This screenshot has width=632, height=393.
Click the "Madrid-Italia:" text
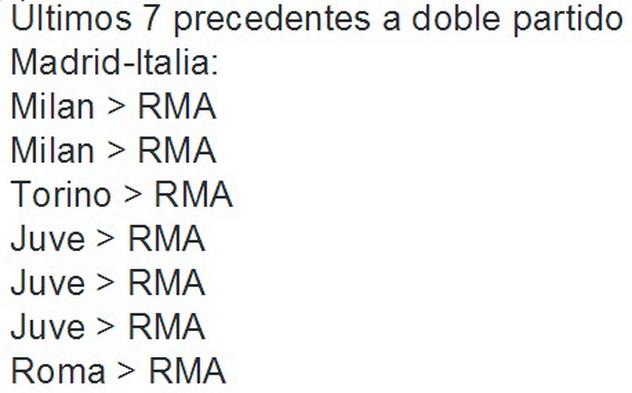coord(114,62)
